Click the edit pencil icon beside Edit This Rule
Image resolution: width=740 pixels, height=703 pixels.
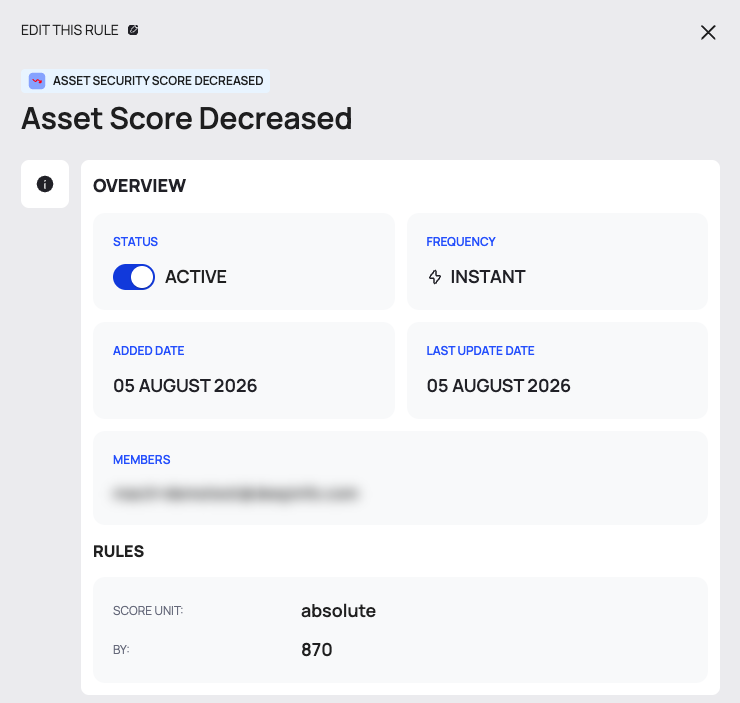point(133,30)
